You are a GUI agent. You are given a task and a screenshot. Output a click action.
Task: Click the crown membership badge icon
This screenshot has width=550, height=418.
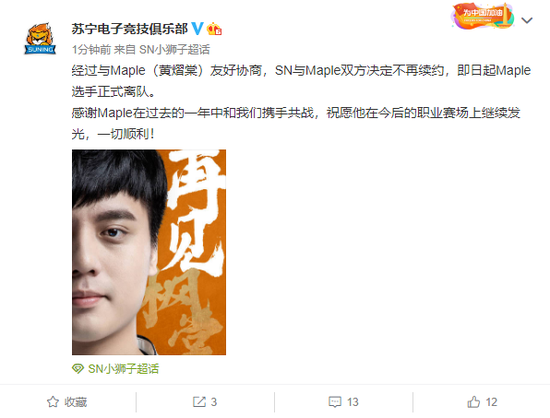point(214,29)
